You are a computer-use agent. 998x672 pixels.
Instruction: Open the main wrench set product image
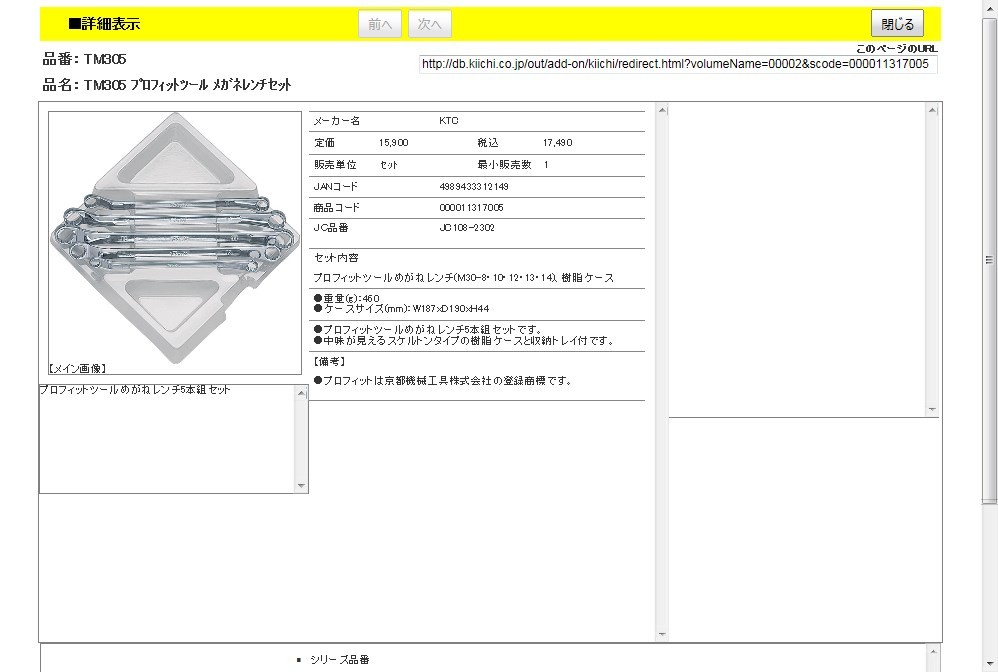click(x=175, y=238)
